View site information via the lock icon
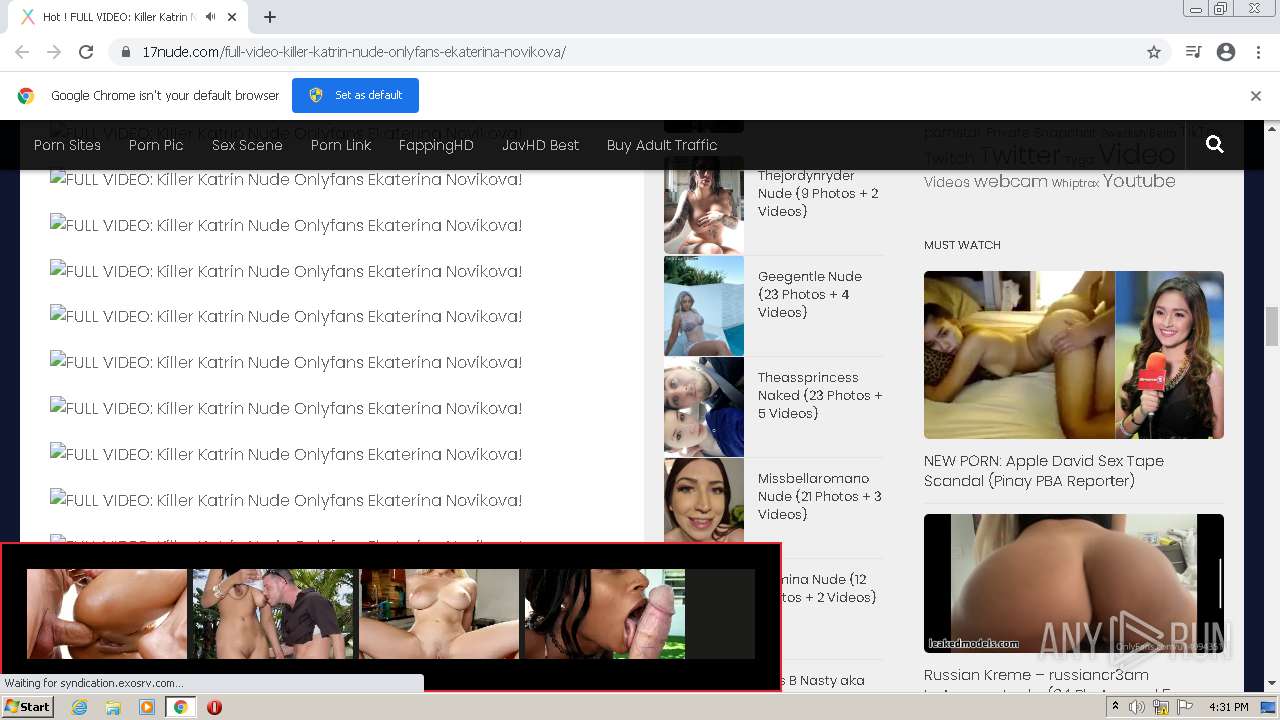1280x720 pixels. (126, 52)
